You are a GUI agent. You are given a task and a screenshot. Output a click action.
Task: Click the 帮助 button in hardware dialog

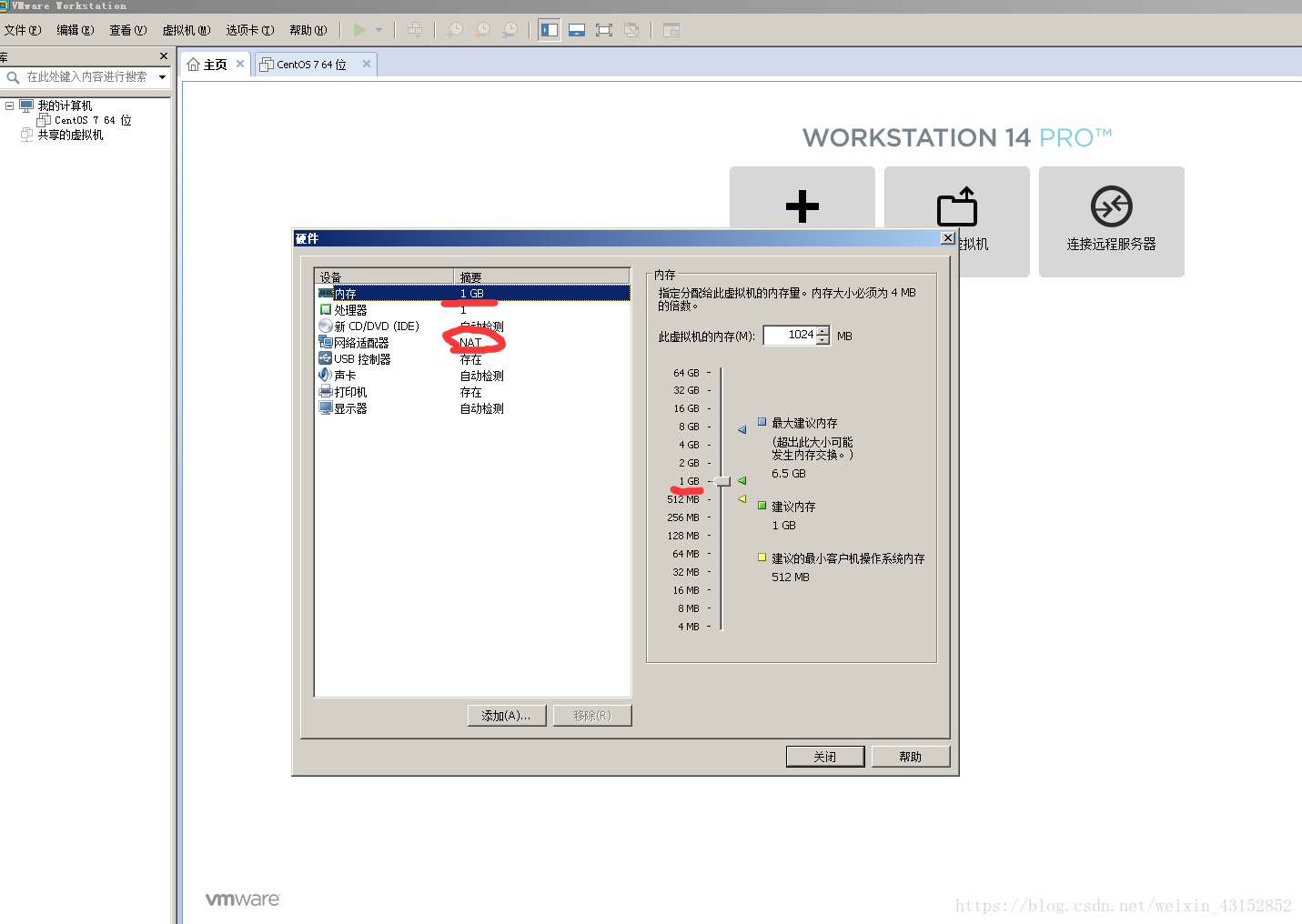tap(911, 757)
